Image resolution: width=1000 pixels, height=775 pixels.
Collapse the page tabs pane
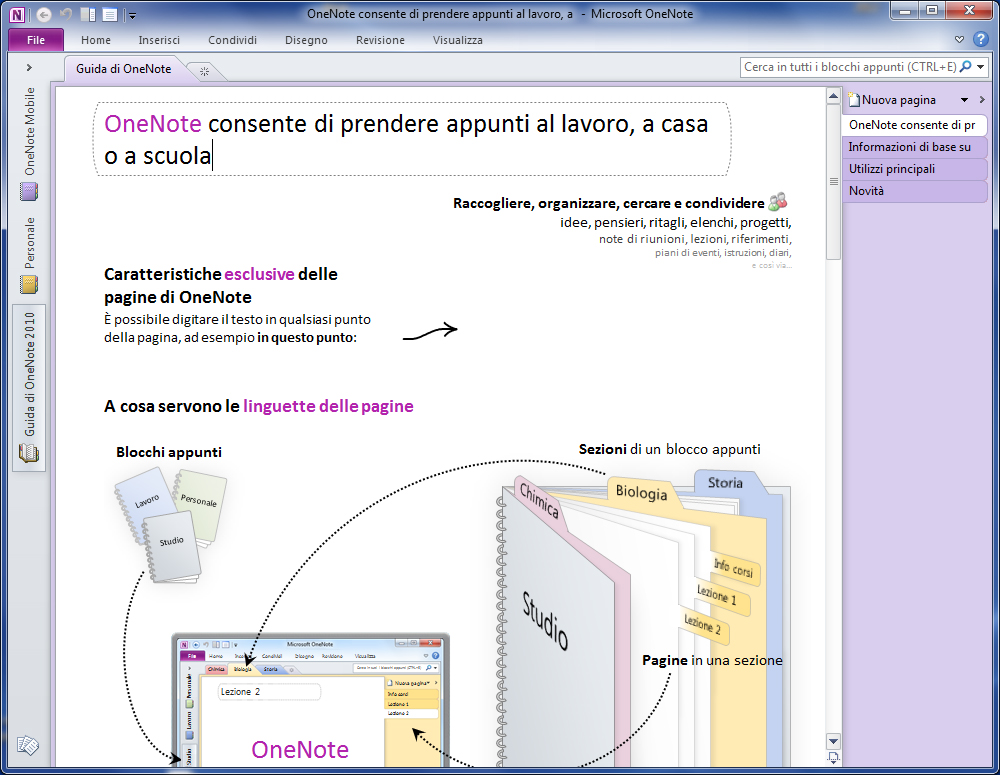[x=981, y=100]
